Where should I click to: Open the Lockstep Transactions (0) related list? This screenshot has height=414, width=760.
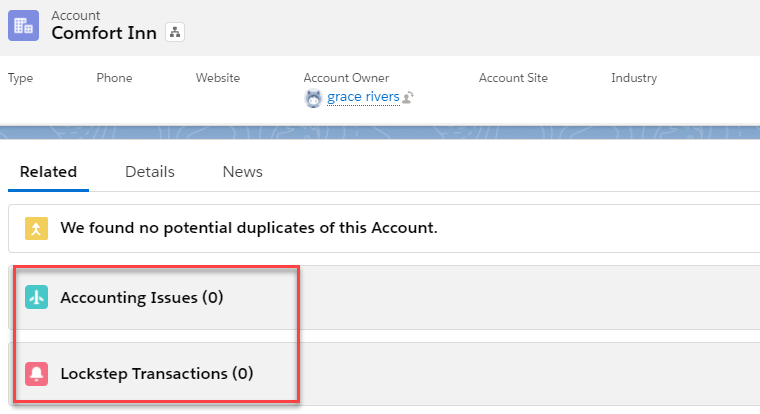pyautogui.click(x=157, y=374)
